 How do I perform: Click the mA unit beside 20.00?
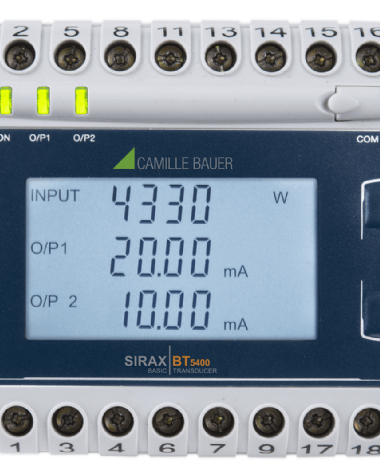[236, 272]
